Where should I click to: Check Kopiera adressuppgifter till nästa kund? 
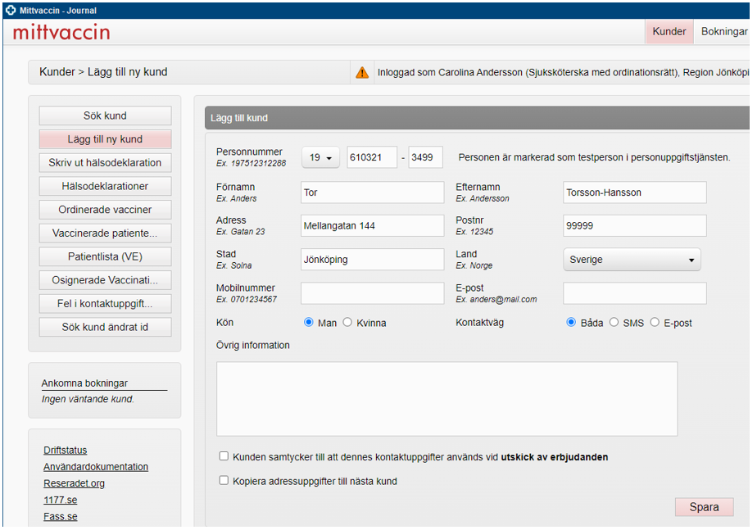click(224, 481)
